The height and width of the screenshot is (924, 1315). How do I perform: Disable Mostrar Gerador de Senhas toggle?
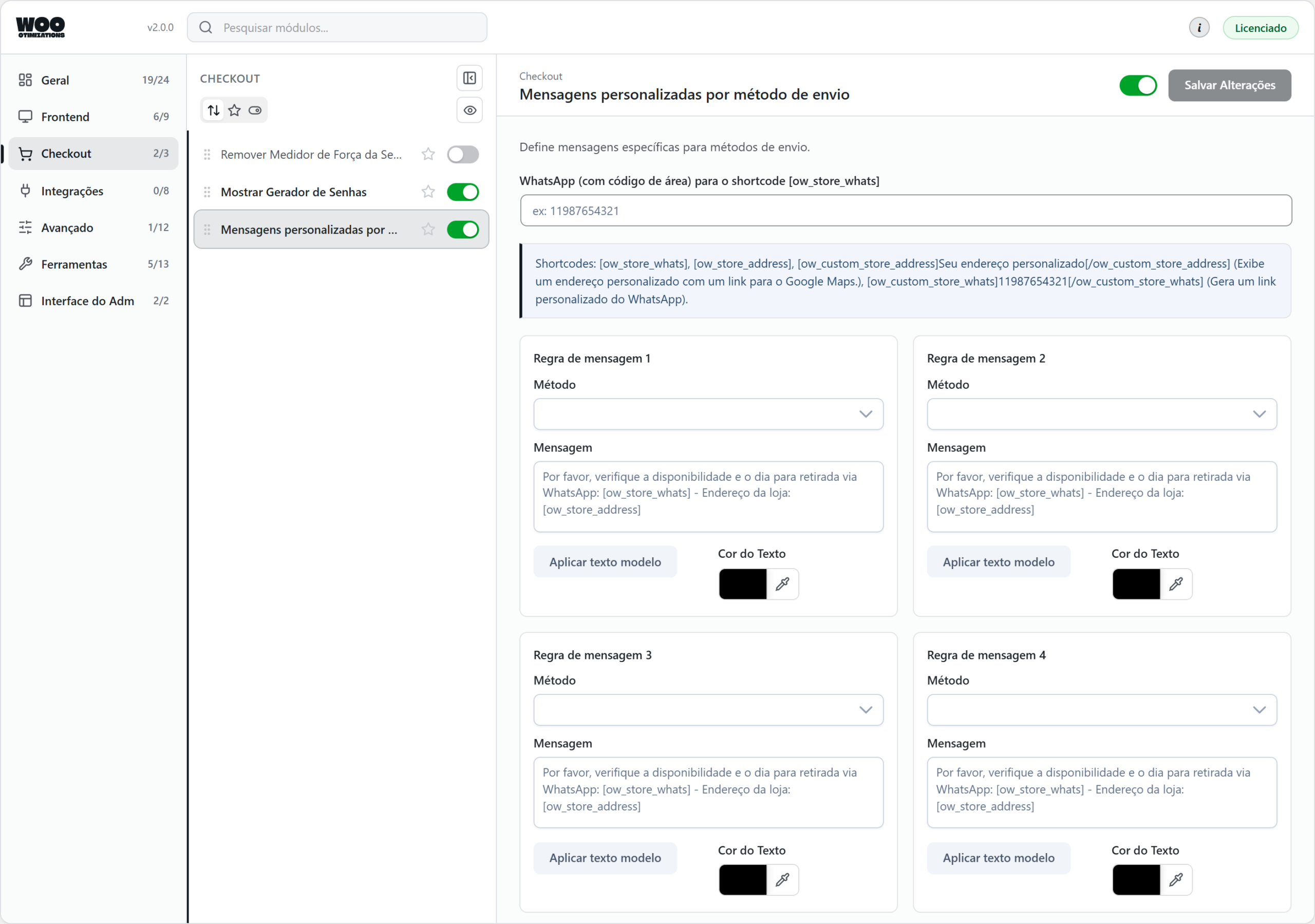(463, 192)
